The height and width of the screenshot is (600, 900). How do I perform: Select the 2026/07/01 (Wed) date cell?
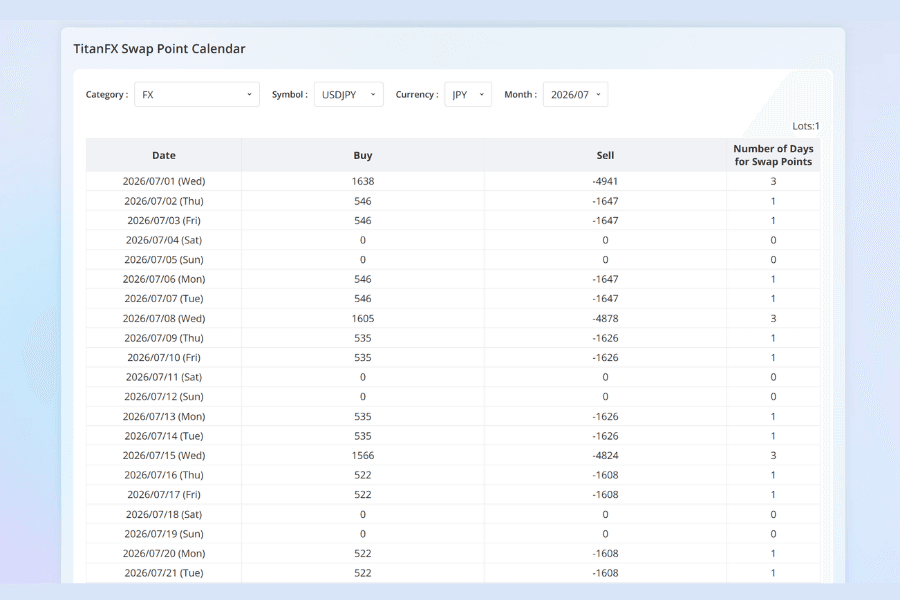[164, 181]
